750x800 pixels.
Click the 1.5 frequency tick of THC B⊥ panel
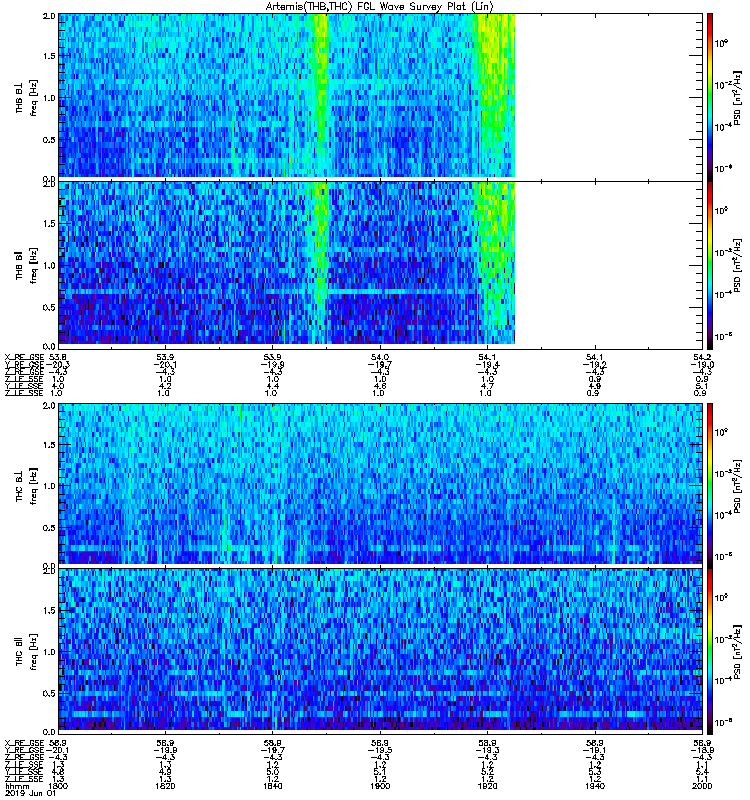(49, 445)
